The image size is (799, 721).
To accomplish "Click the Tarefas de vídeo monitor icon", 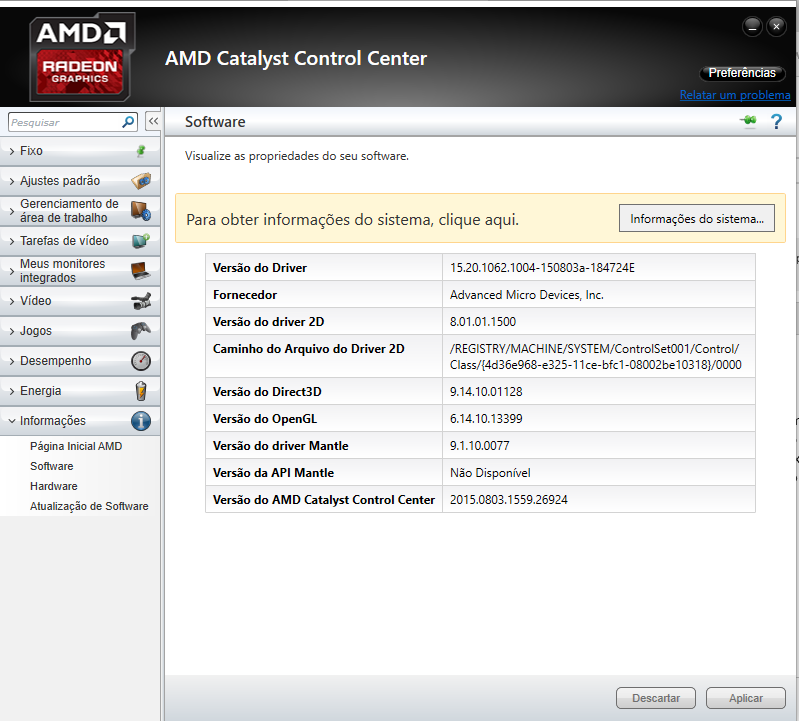I will 141,241.
